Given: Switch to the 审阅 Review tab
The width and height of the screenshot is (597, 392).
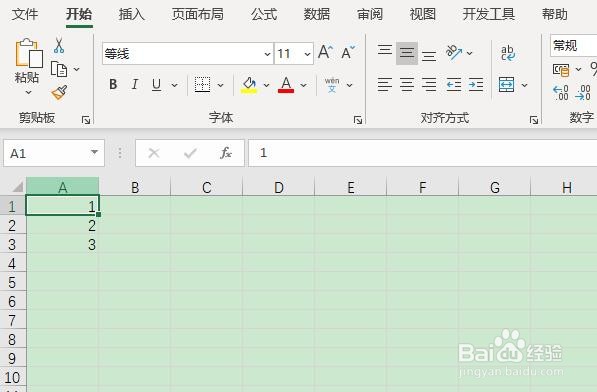Looking at the screenshot, I should [370, 14].
